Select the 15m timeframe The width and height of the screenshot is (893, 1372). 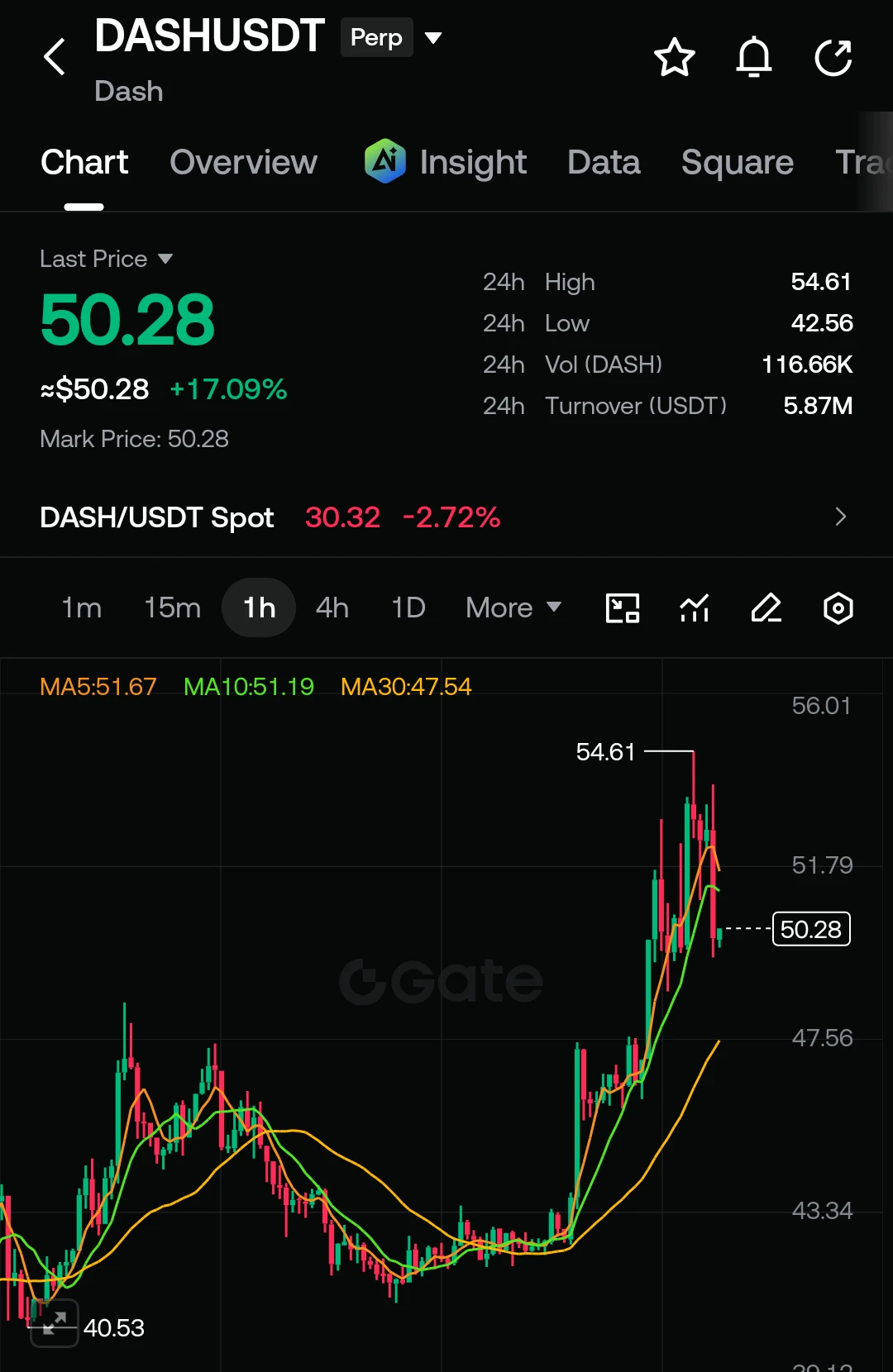[172, 608]
